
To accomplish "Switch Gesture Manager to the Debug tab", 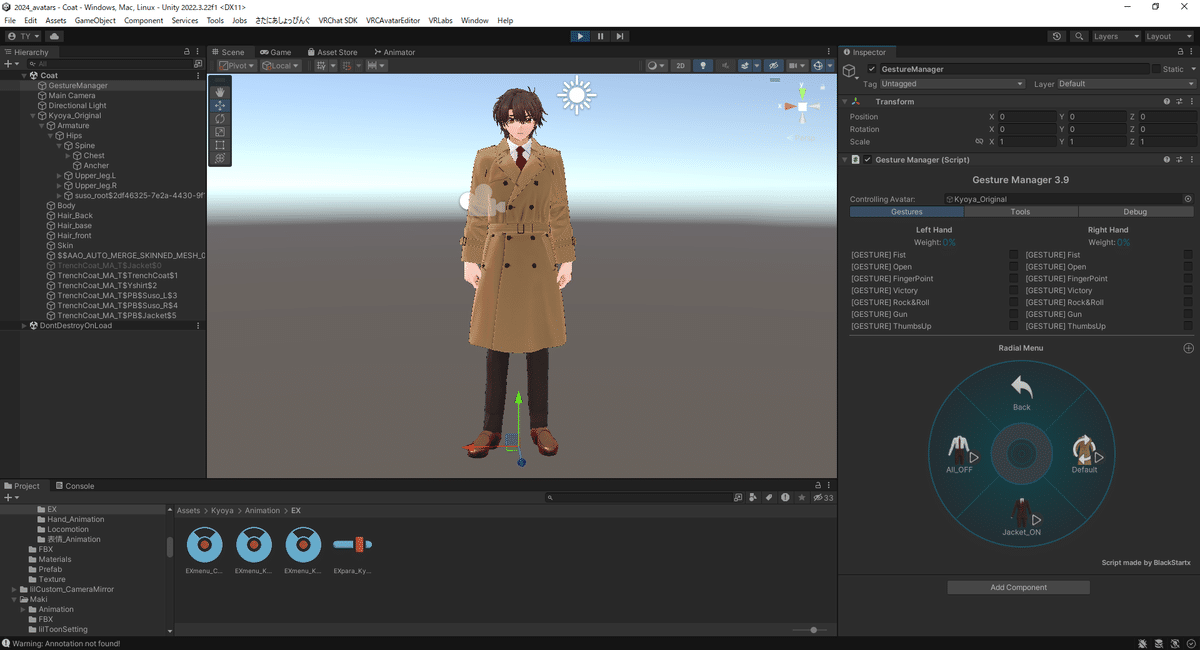I will (x=1137, y=211).
